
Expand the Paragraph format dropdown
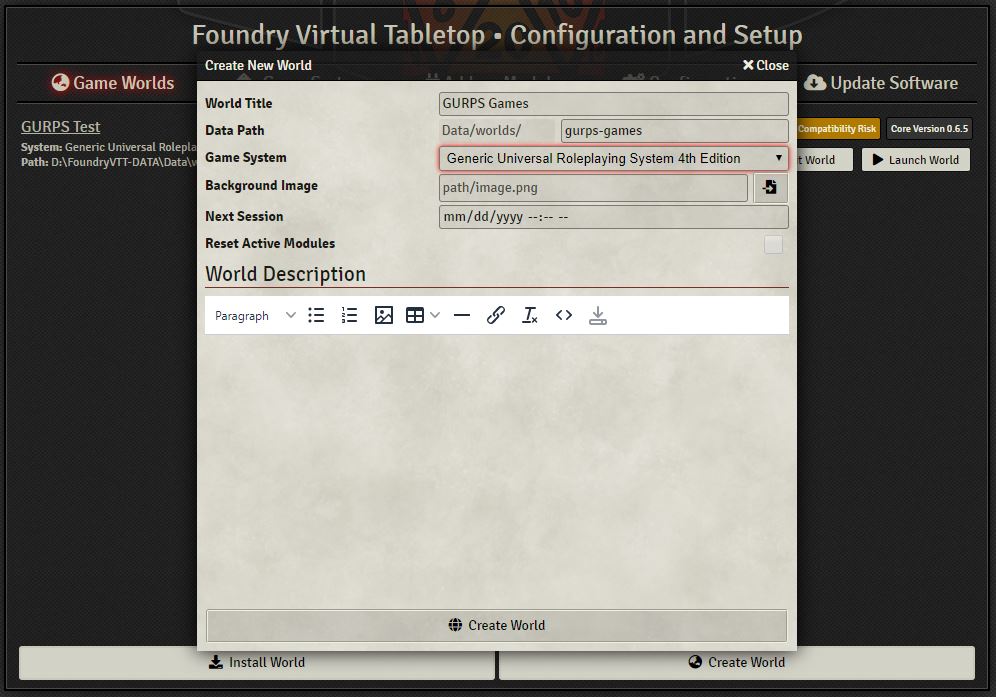[255, 315]
